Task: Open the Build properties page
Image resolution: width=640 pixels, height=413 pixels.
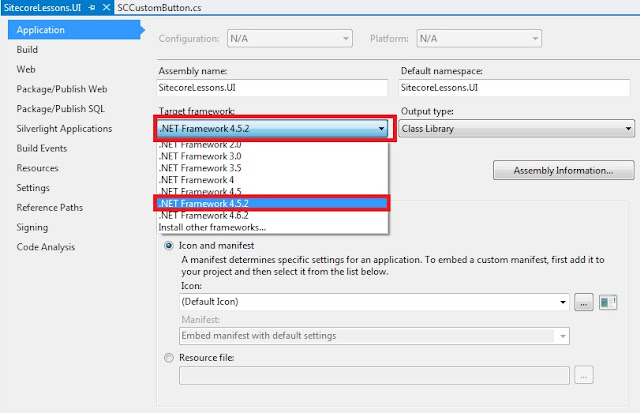Action: [x=27, y=49]
